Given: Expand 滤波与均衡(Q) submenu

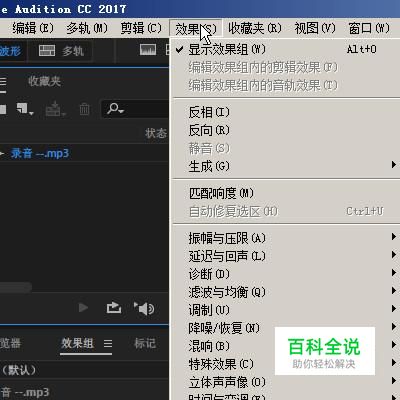Looking at the screenshot, I should tap(286, 292).
